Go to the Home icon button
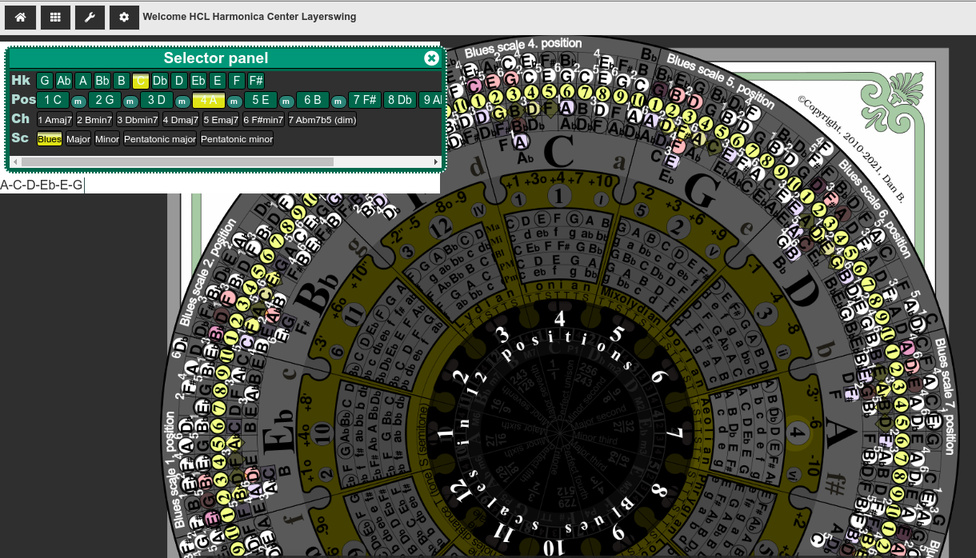This screenshot has width=976, height=558. point(21,17)
